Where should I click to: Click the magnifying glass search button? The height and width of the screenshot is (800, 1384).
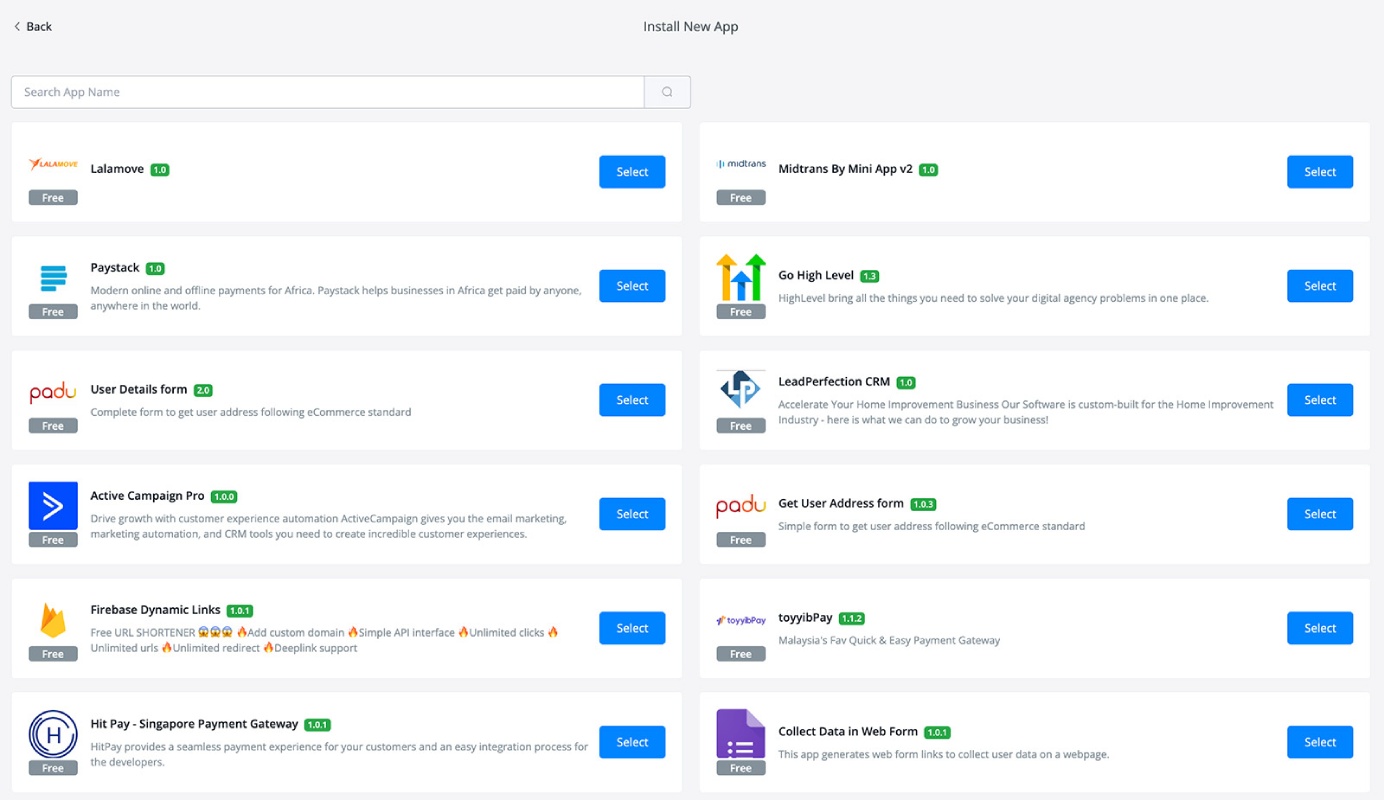667,92
